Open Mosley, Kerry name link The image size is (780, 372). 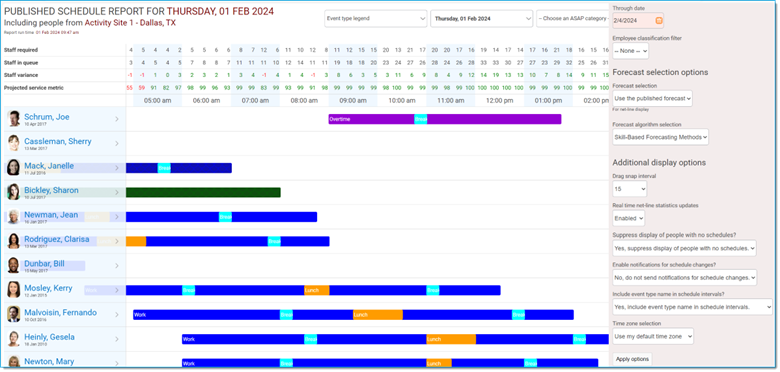click(x=48, y=288)
